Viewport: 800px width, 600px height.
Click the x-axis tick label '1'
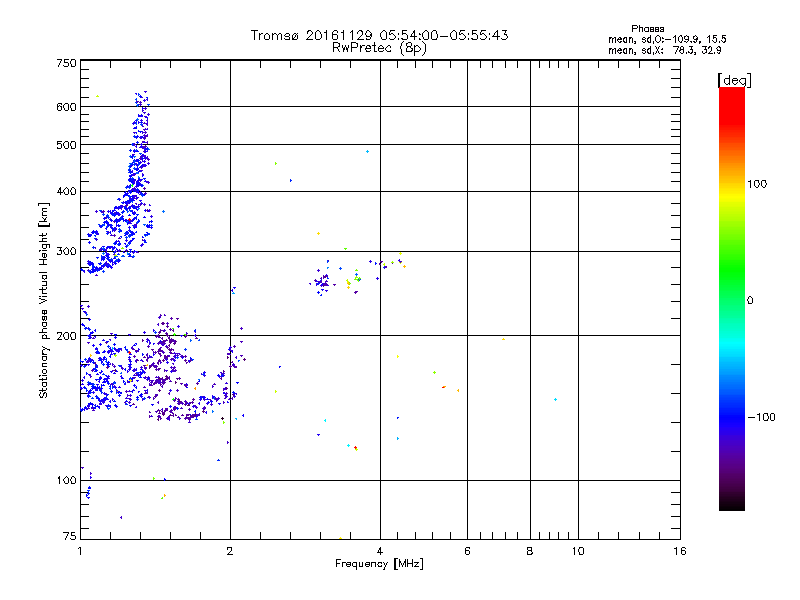tap(80, 551)
